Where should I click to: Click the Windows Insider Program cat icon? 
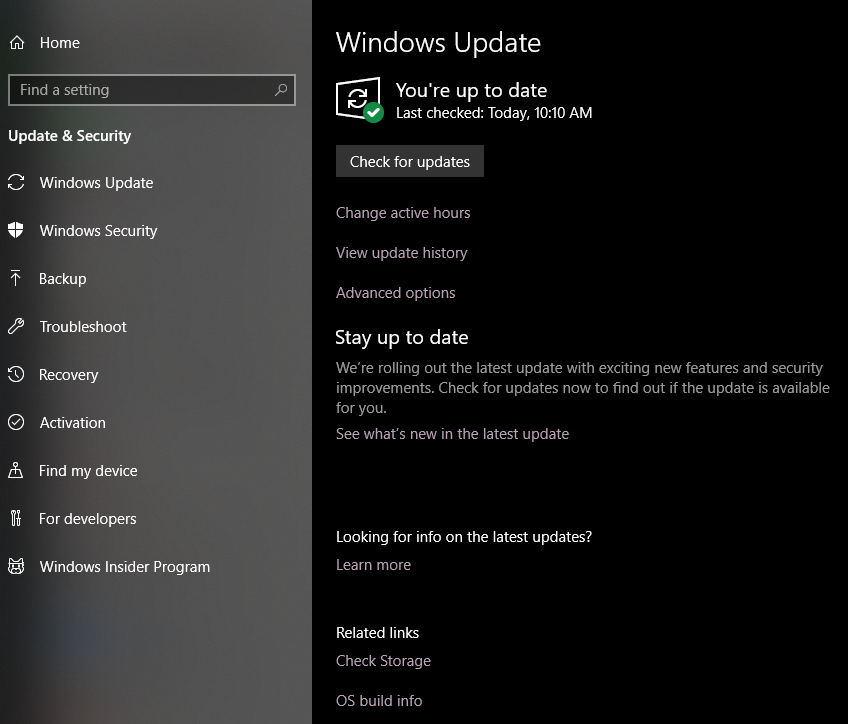pos(16,566)
